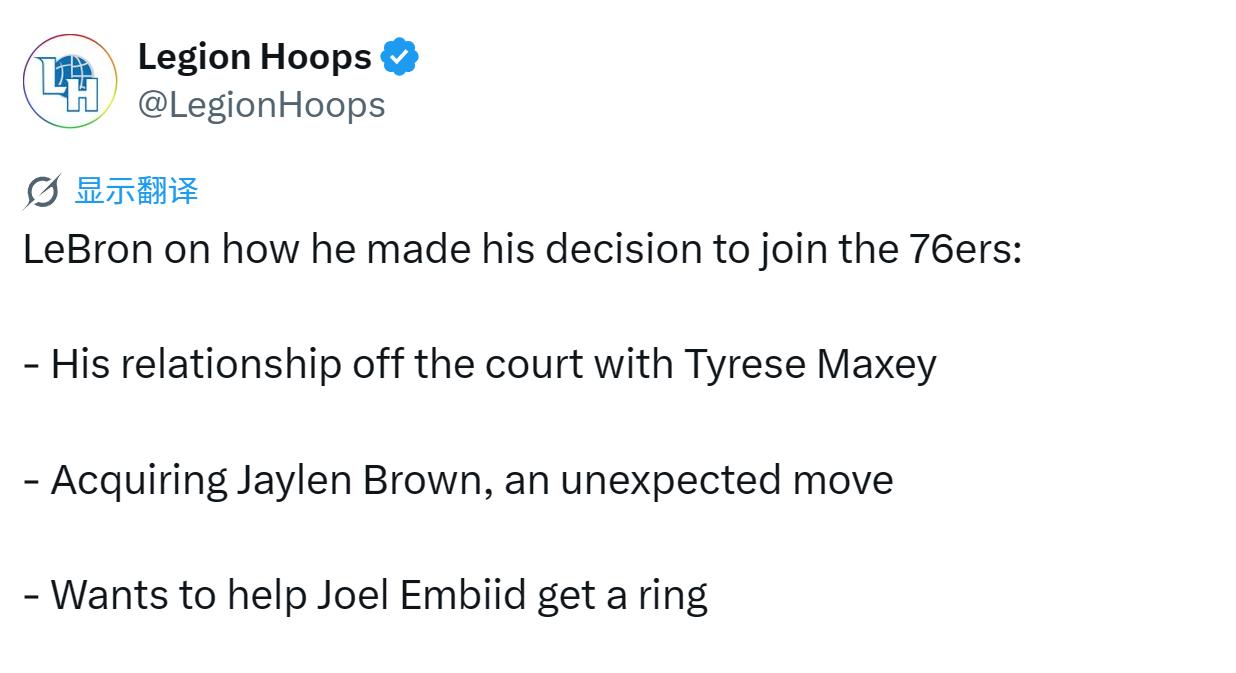1236x673 pixels.
Task: Click the phrase "an unexpected move"
Action: pos(698,481)
